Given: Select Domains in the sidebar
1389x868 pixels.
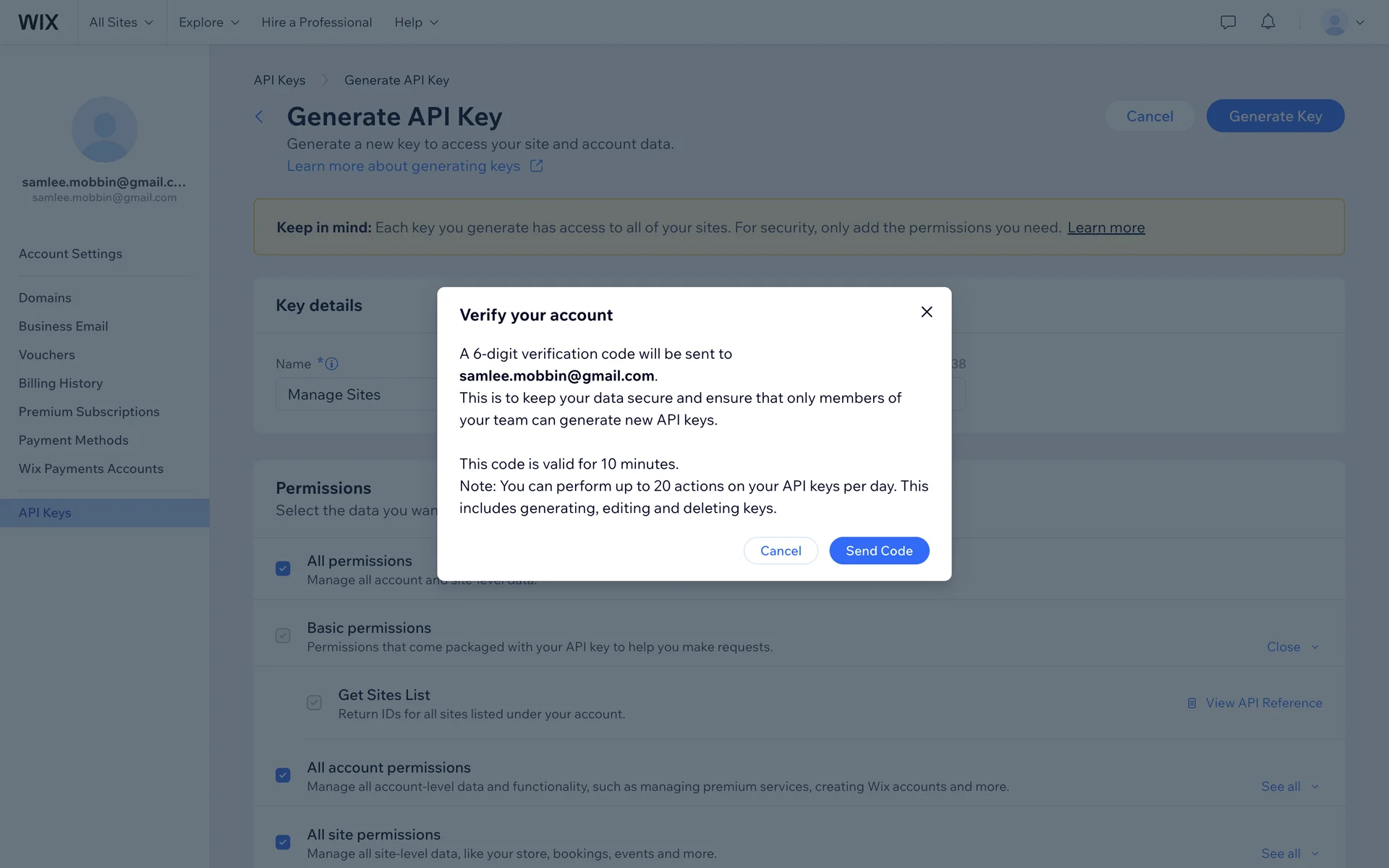Looking at the screenshot, I should [45, 298].
